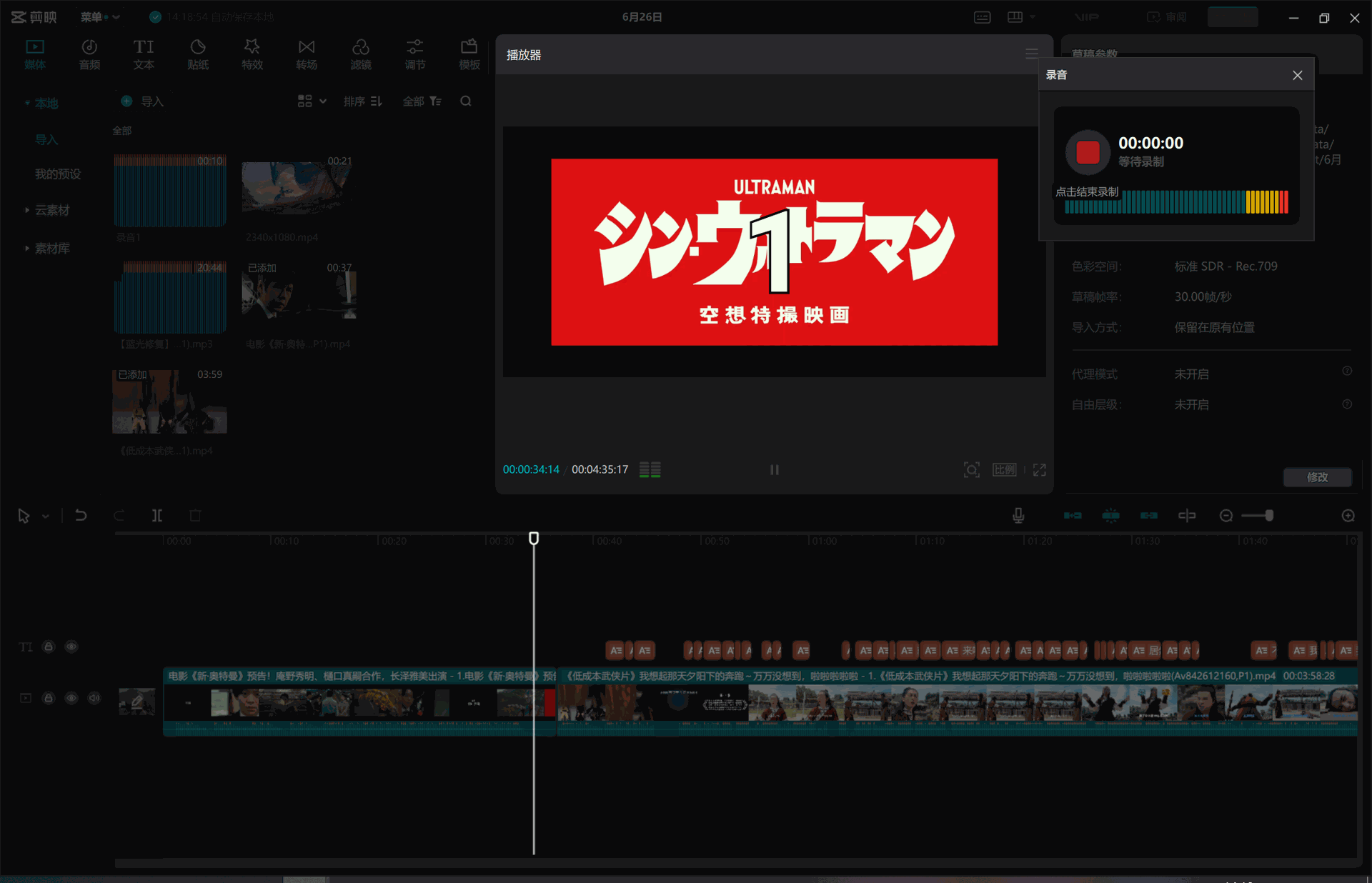1372x883 pixels.
Task: Open the 特效 effects panel
Action: click(252, 54)
